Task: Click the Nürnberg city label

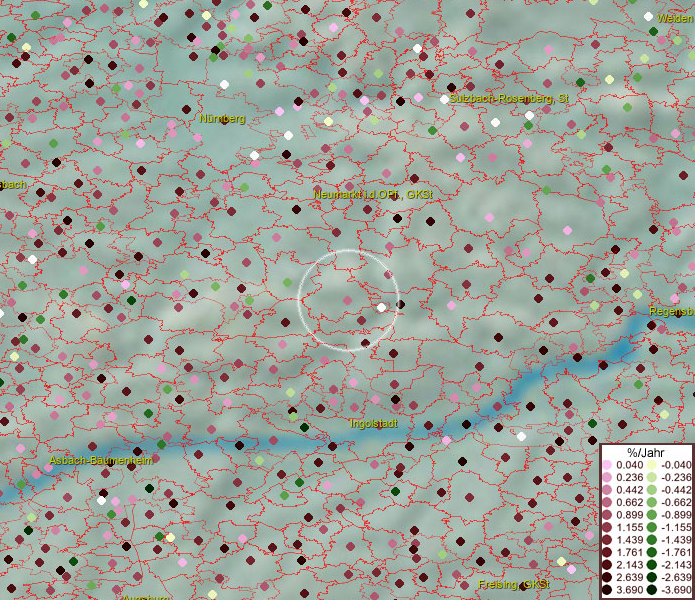Action: pos(222,119)
